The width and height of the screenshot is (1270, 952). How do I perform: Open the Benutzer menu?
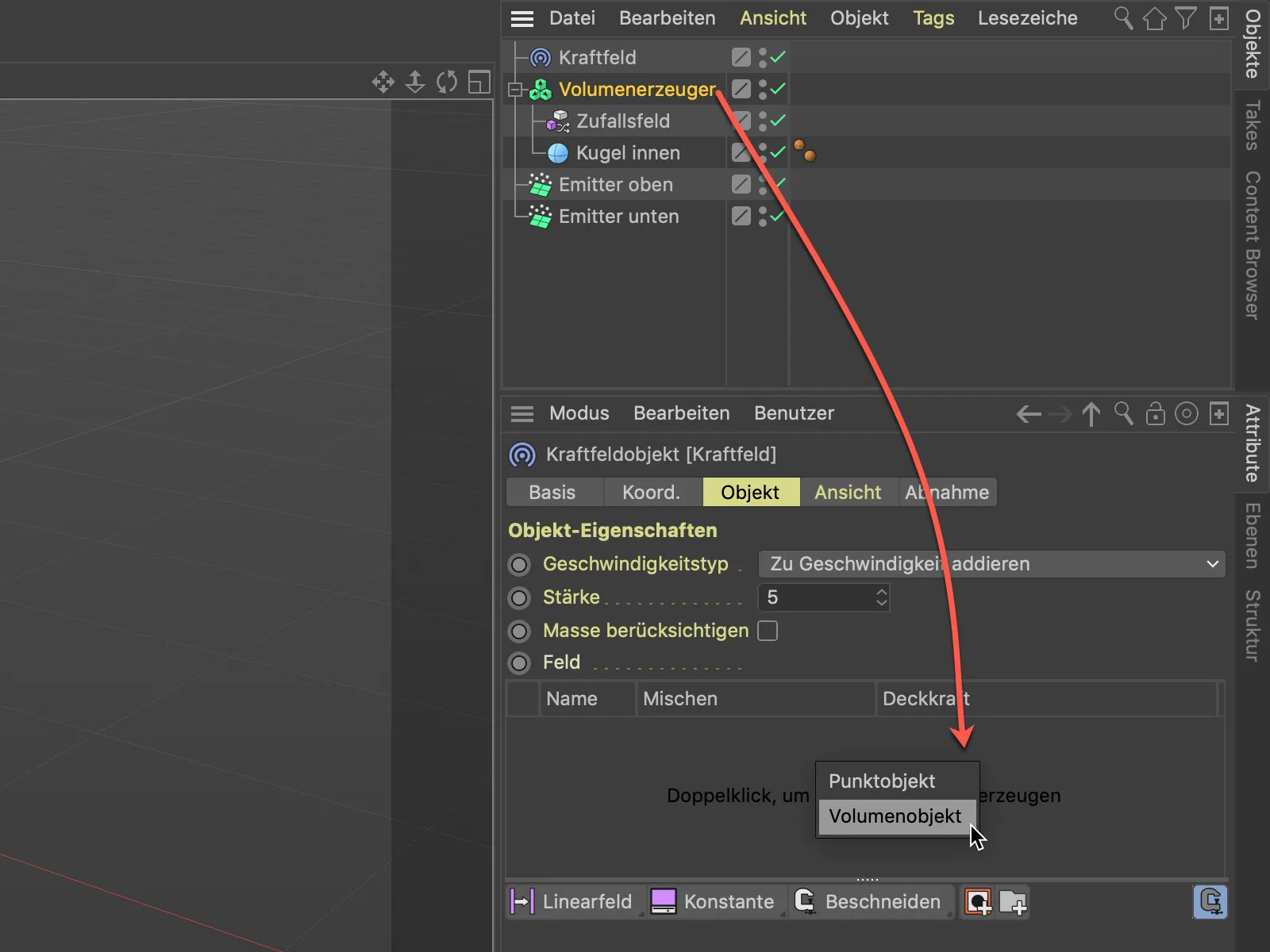click(794, 413)
